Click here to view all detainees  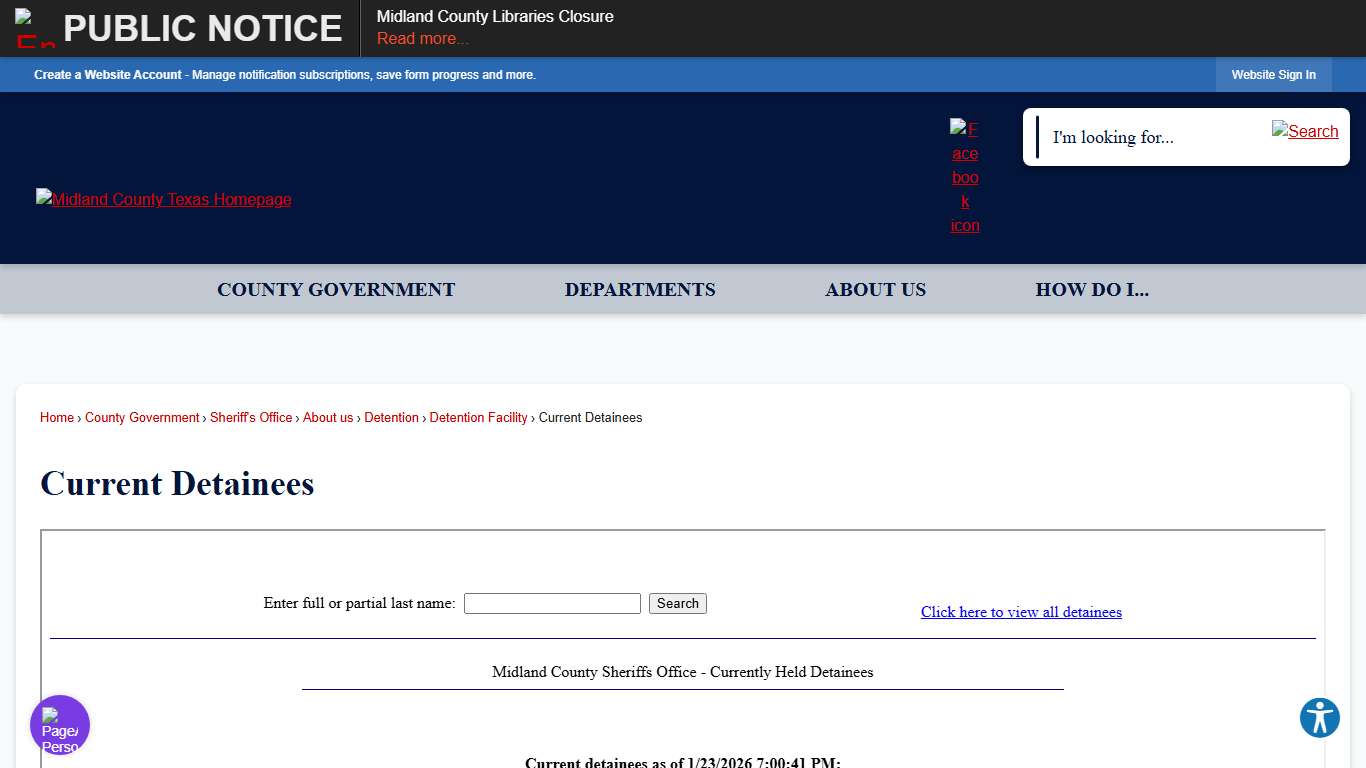click(x=1021, y=612)
